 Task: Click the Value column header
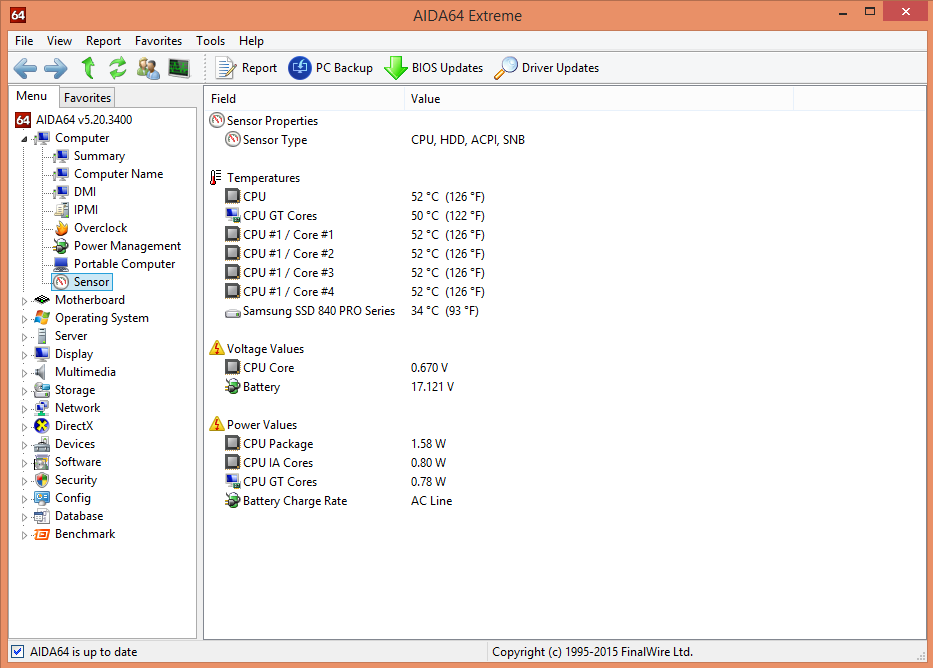[x=599, y=99]
